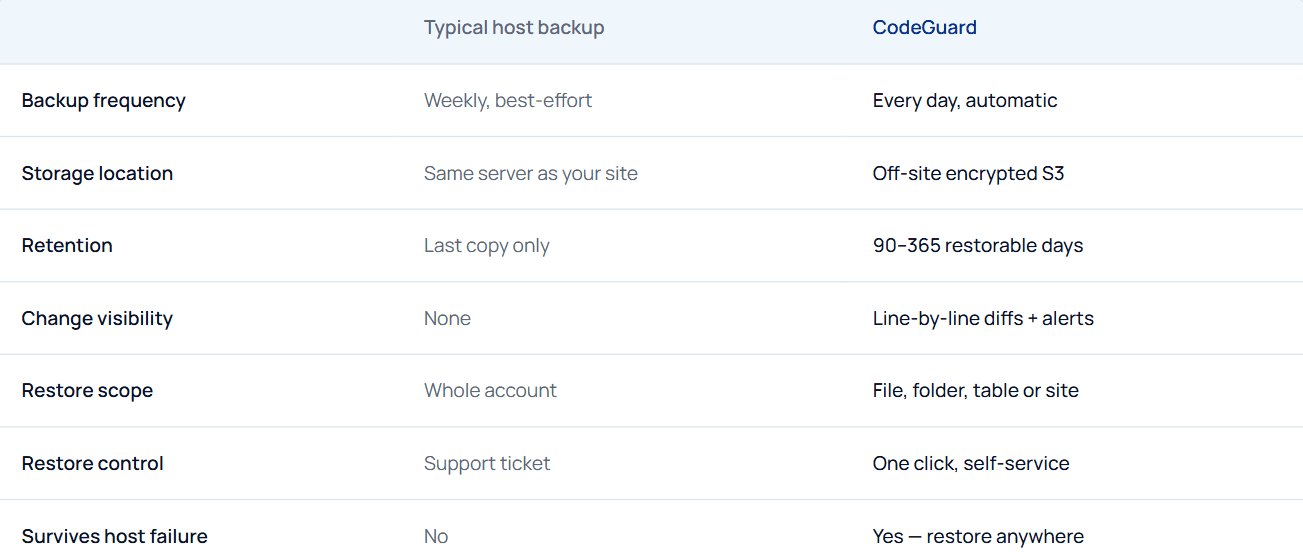Screen dimensions: 1303x560
Task: Click the 'Whole account' cell
Action: (490, 391)
